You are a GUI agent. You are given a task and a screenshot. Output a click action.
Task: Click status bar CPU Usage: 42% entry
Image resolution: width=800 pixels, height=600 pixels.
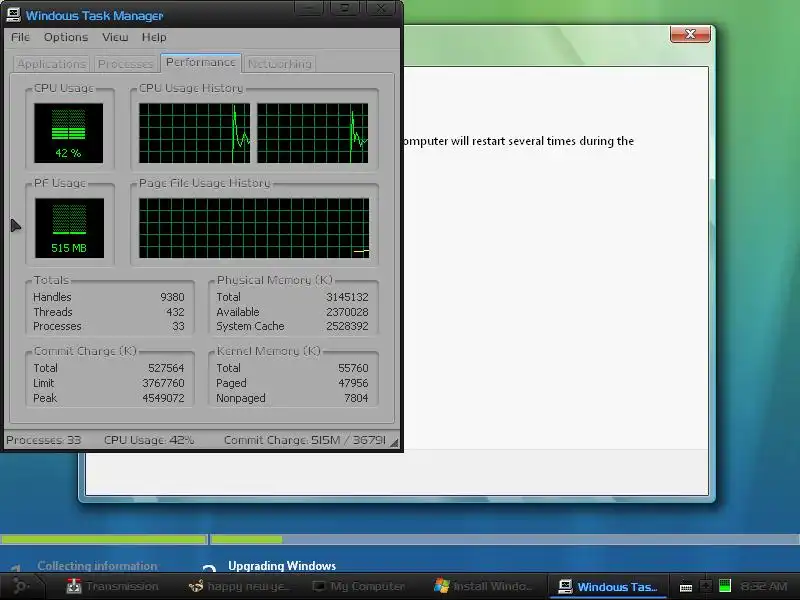point(149,440)
